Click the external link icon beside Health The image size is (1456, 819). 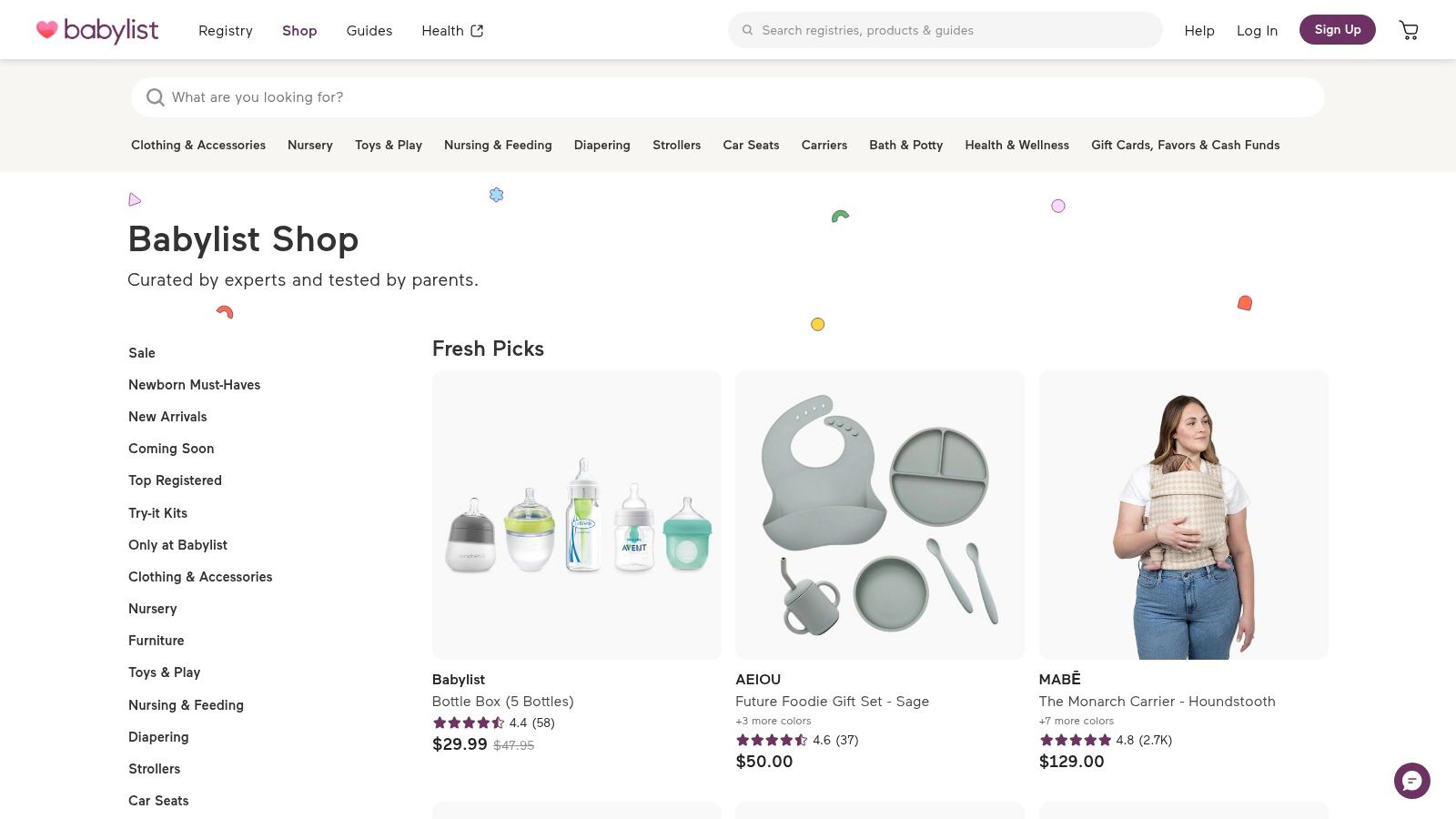[x=477, y=30]
